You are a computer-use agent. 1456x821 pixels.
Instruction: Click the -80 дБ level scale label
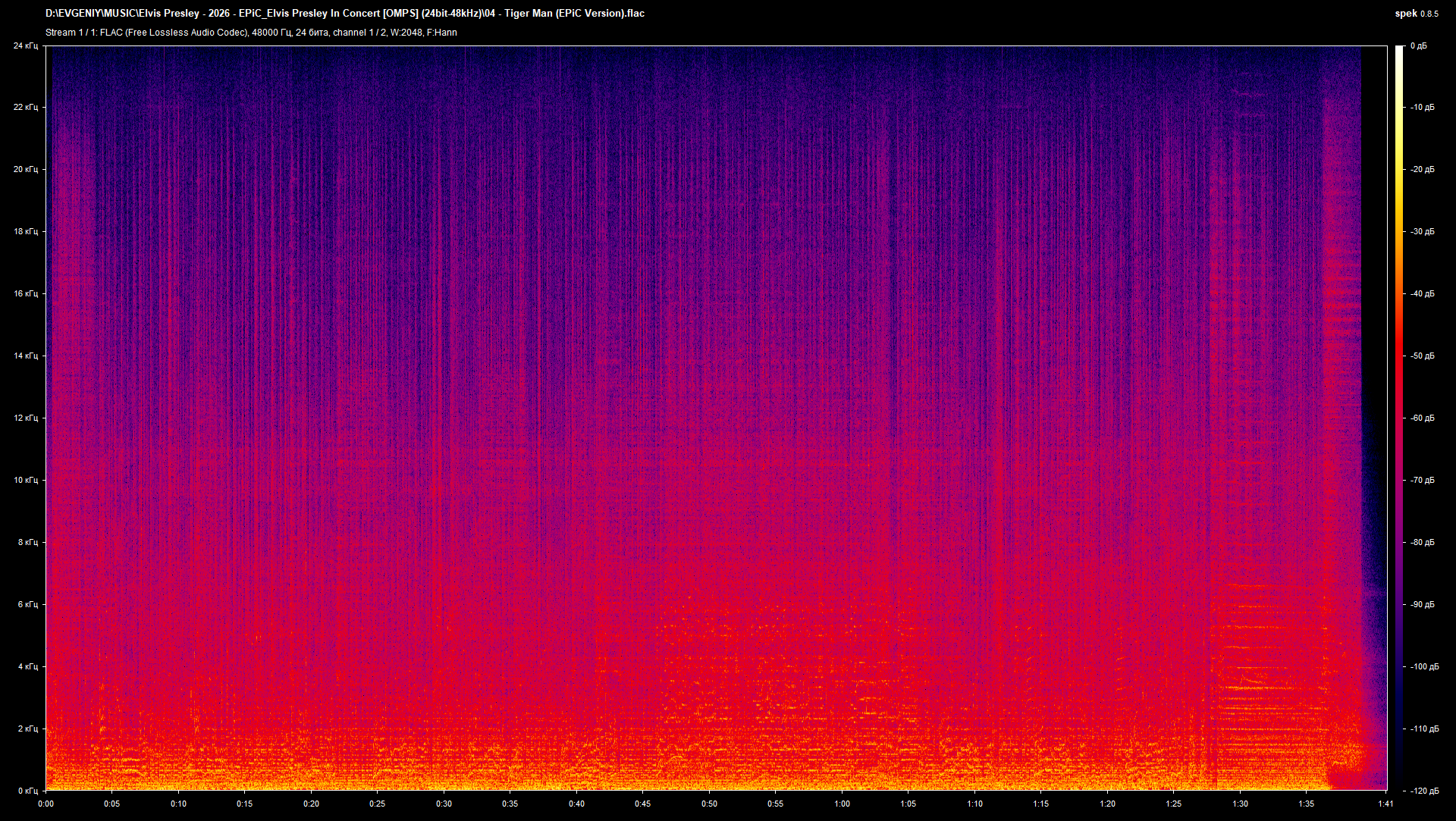coord(1422,543)
